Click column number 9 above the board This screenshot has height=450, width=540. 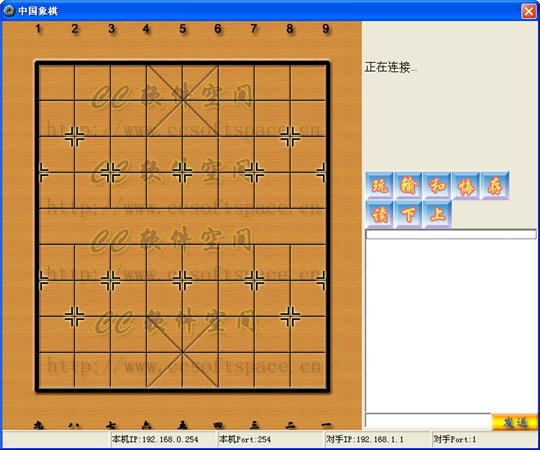(x=326, y=29)
